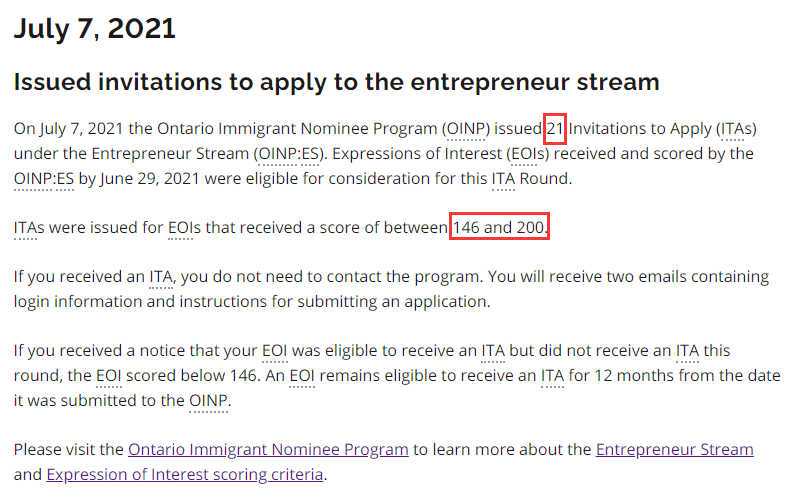The height and width of the screenshot is (498, 791).
Task: Open the Entrepreneur Stream link
Action: click(x=674, y=449)
